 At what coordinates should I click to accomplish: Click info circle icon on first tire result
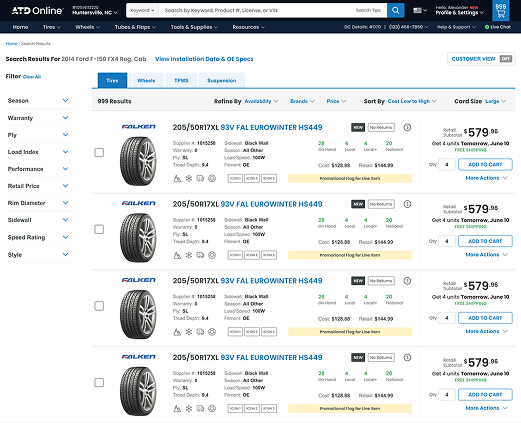point(407,127)
